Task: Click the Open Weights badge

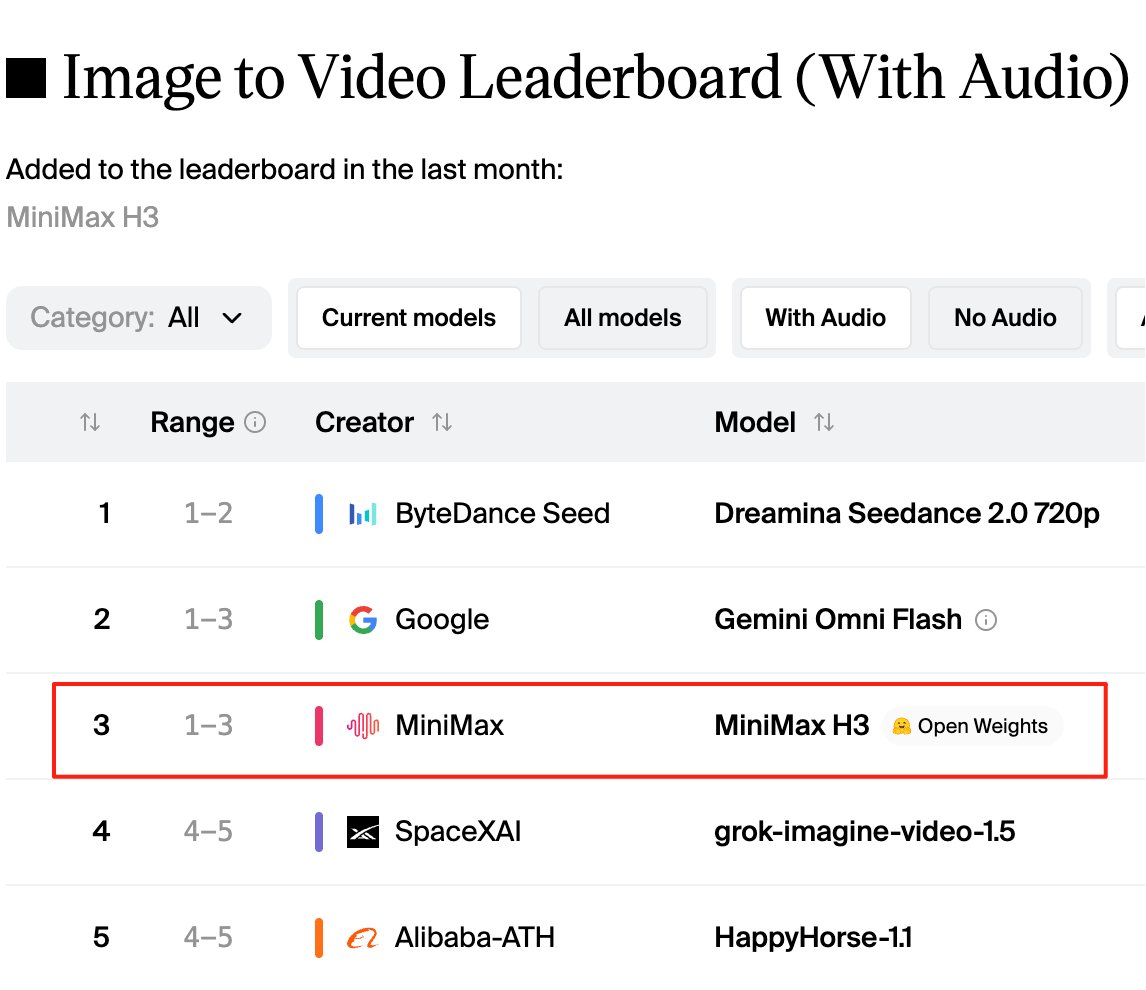Action: 972,726
